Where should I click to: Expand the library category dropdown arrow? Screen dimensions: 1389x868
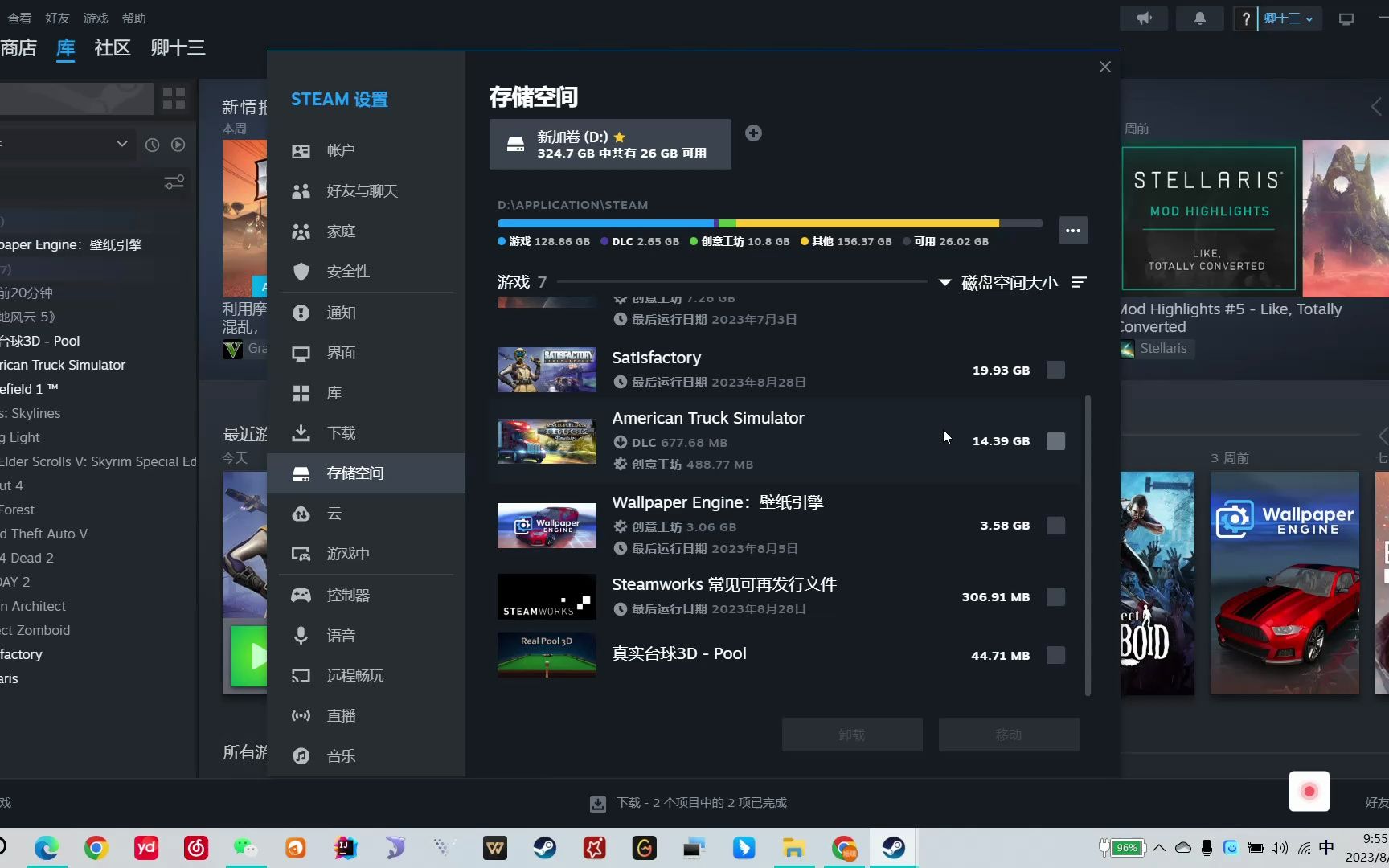click(122, 145)
